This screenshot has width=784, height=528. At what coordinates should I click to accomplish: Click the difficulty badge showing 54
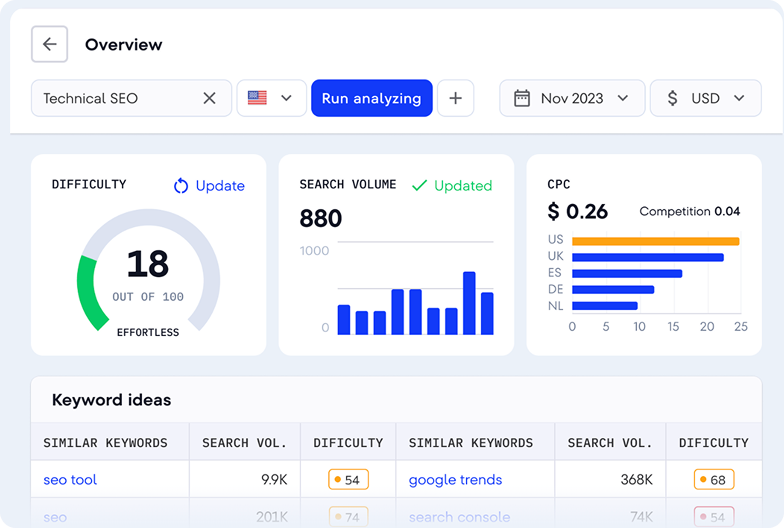[x=348, y=480]
